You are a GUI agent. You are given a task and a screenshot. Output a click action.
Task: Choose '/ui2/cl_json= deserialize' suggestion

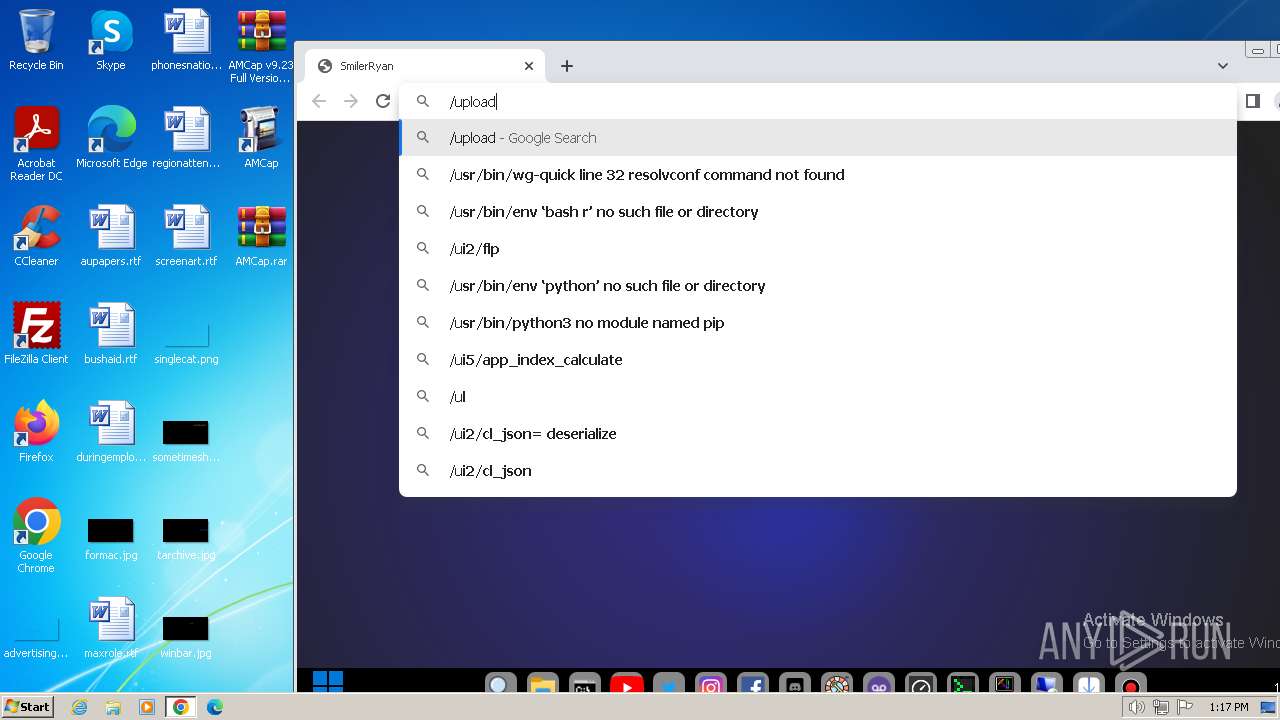818,434
